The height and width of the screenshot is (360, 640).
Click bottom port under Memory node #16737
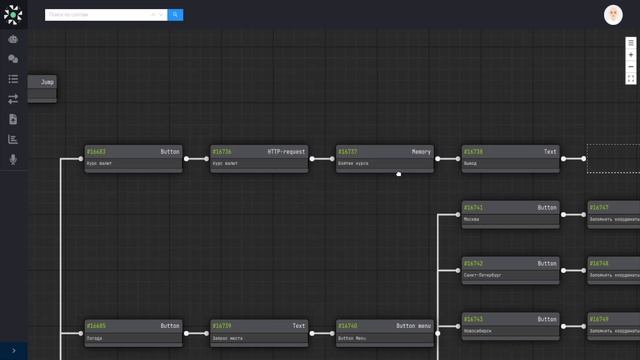399,174
